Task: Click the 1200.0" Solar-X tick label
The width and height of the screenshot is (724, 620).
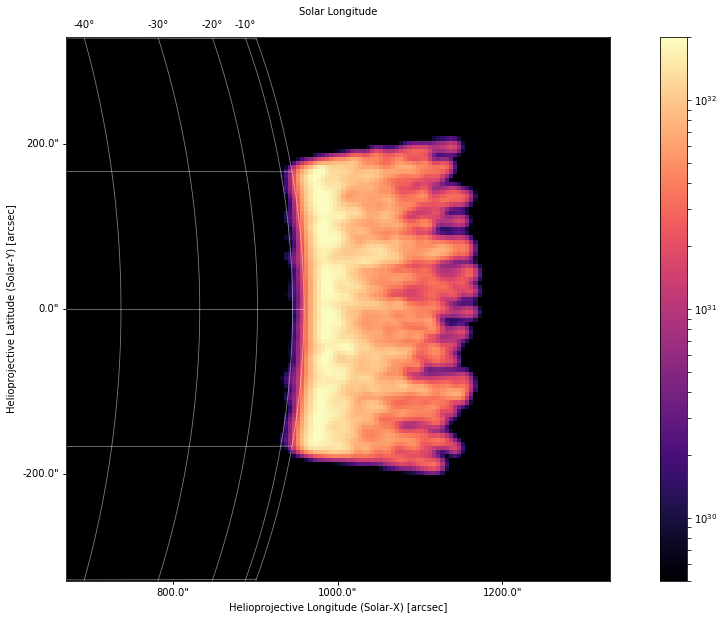Action: click(502, 592)
